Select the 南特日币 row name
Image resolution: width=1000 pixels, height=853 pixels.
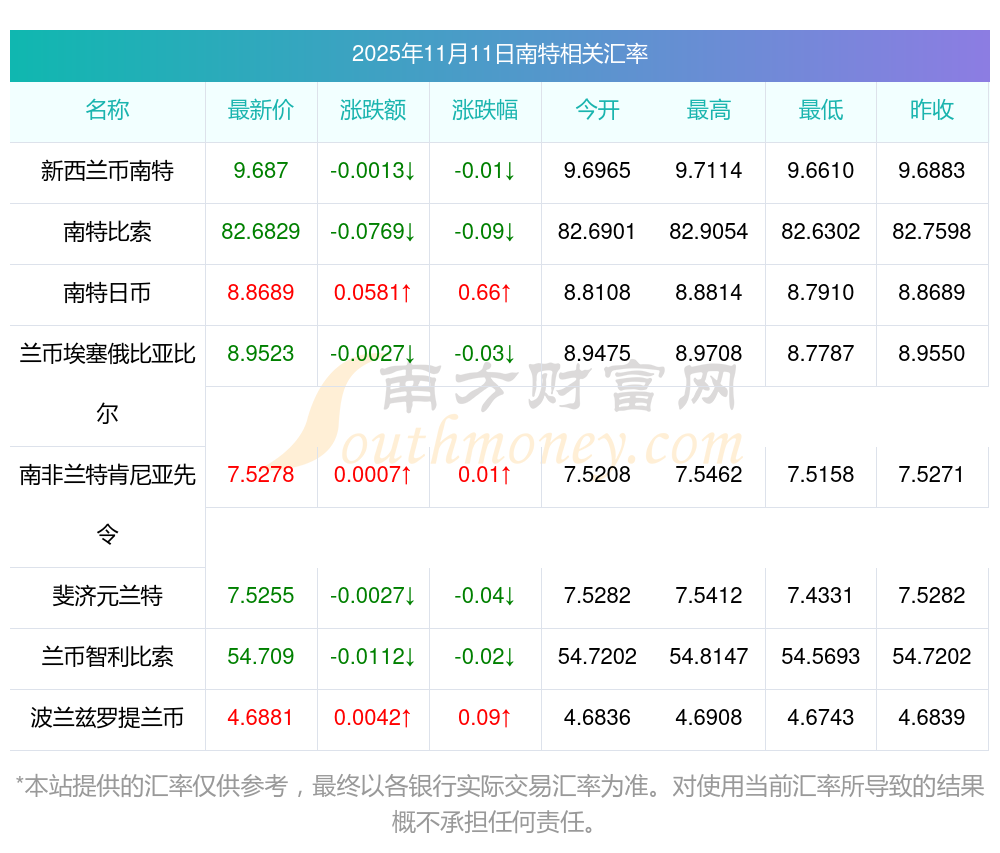107,293
